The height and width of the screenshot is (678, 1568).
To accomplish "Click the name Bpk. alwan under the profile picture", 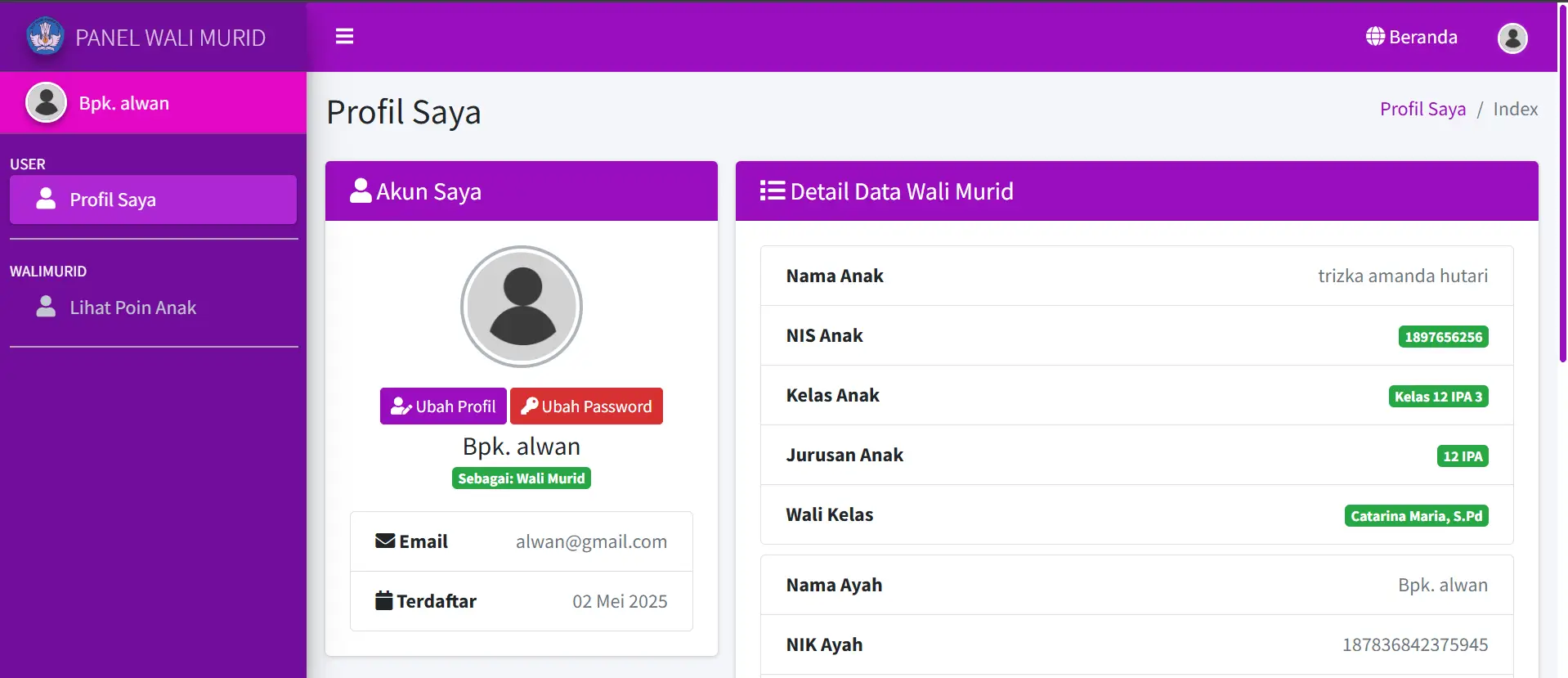I will [x=522, y=446].
